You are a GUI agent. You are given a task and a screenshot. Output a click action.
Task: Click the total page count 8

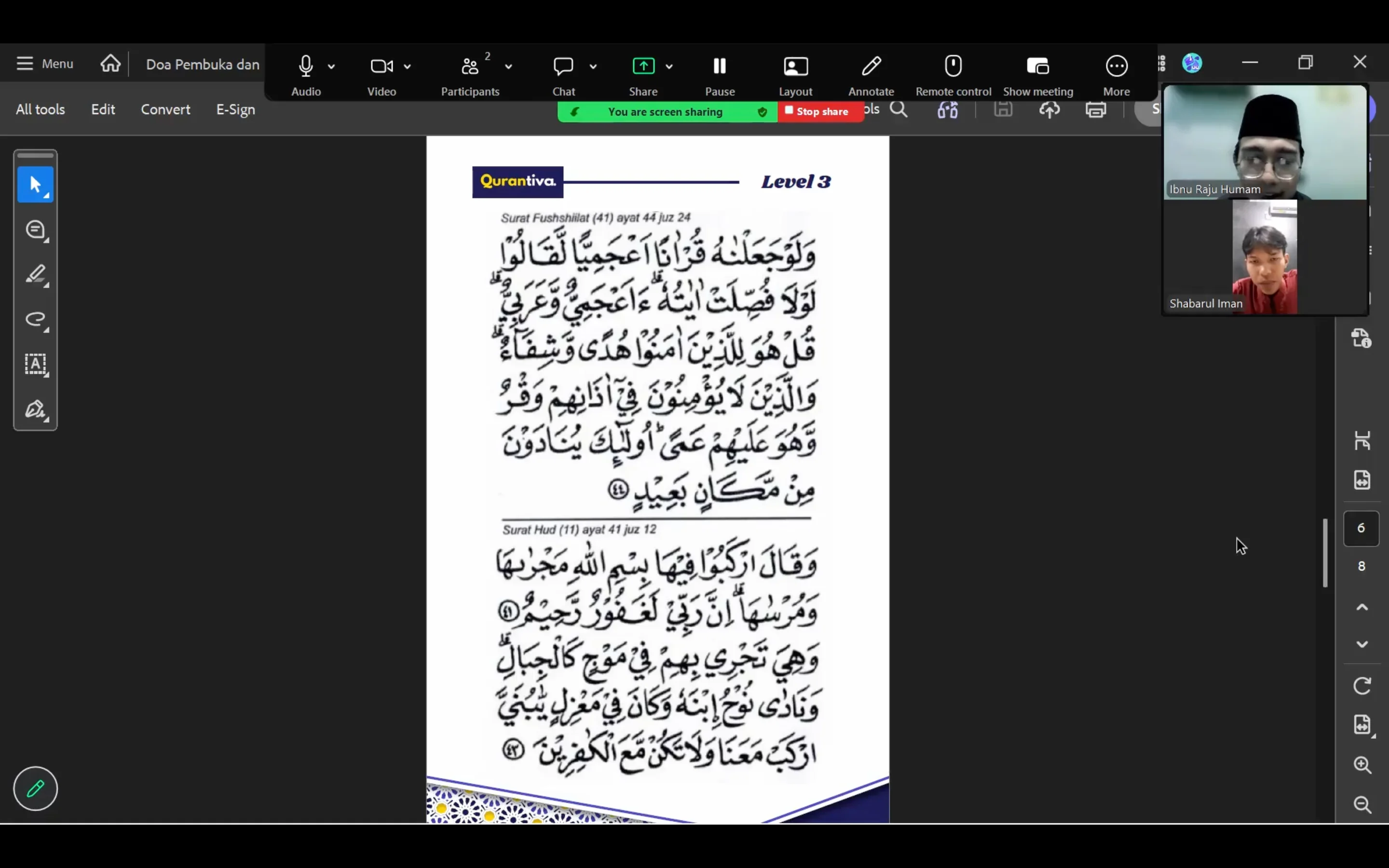pos(1361,567)
